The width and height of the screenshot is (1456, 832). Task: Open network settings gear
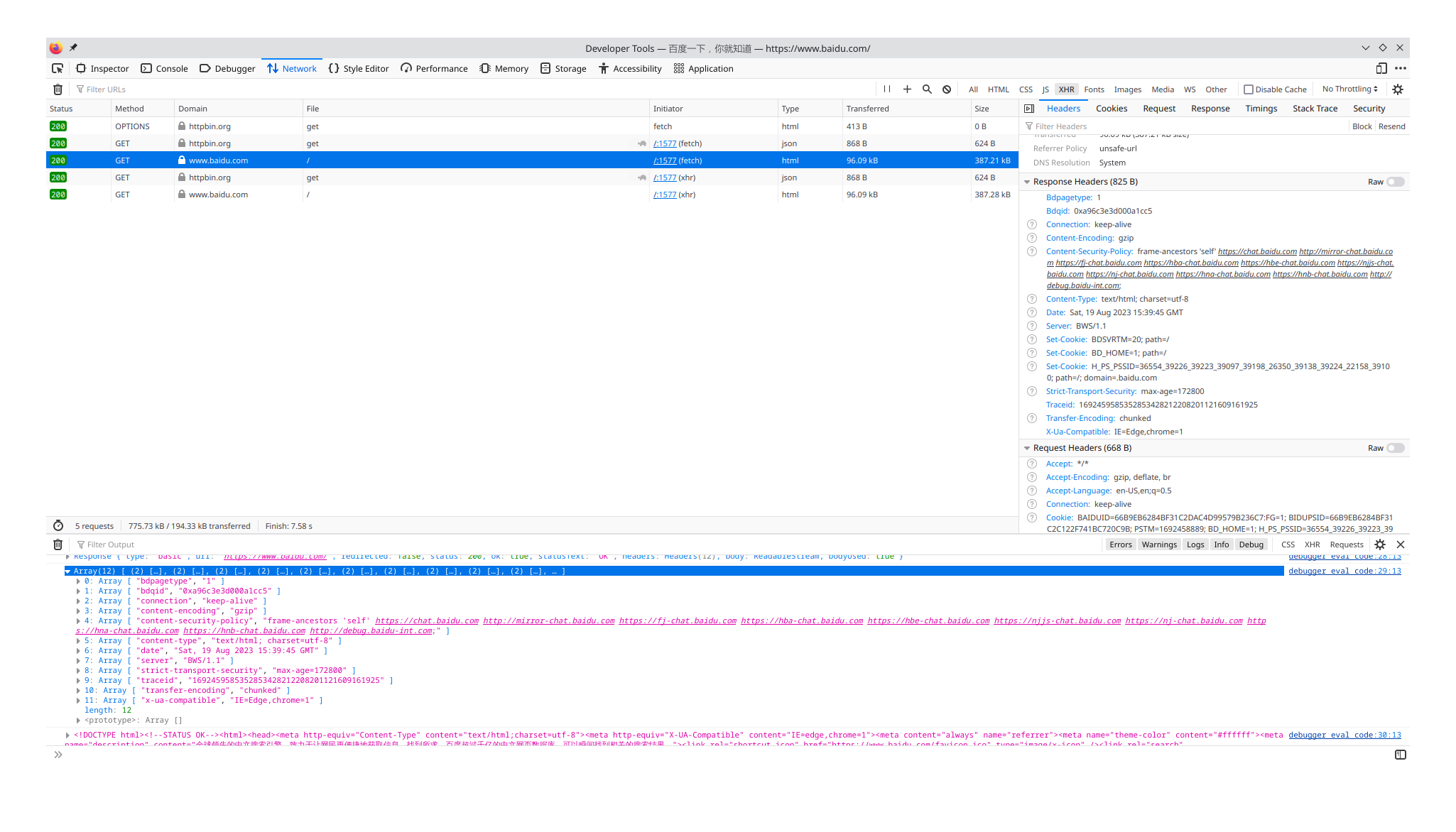coord(1398,89)
